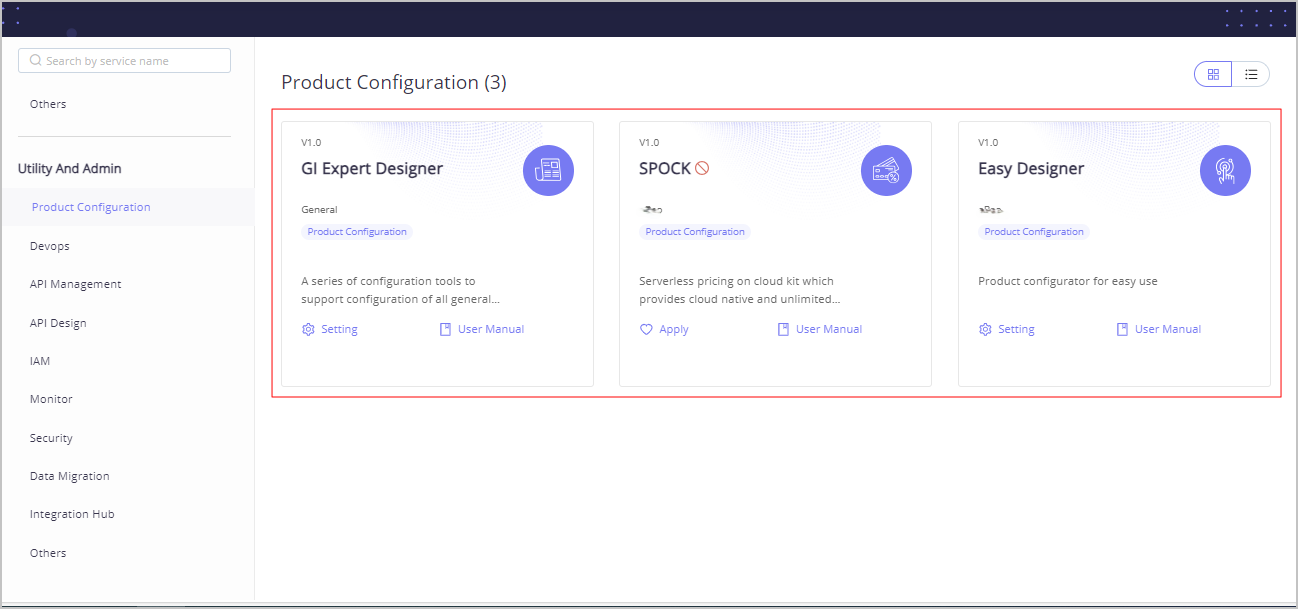Click heart Apply icon on SPOCK card
This screenshot has width=1298, height=609.
coord(646,329)
